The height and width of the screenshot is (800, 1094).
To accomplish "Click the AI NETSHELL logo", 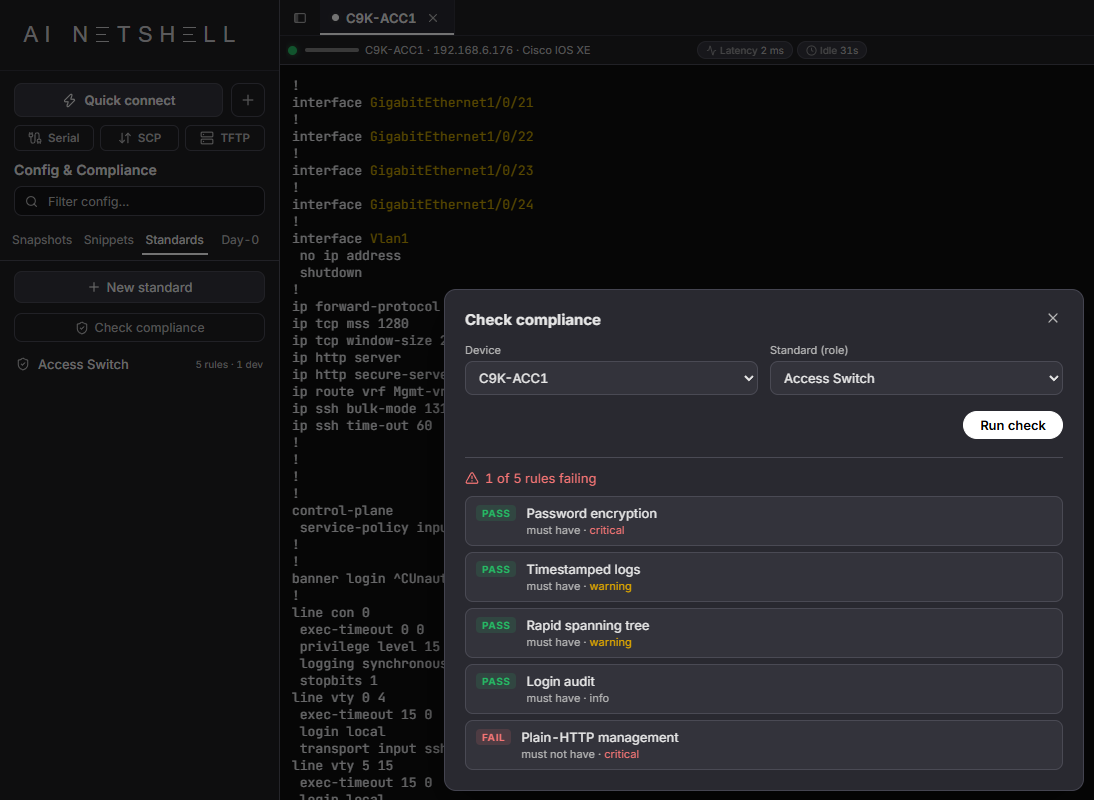I will point(129,34).
